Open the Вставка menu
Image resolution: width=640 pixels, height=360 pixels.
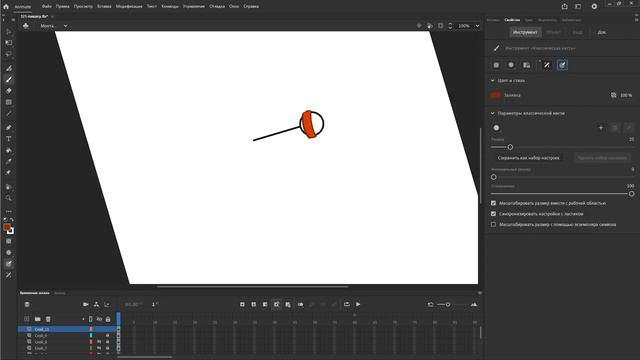click(x=104, y=7)
